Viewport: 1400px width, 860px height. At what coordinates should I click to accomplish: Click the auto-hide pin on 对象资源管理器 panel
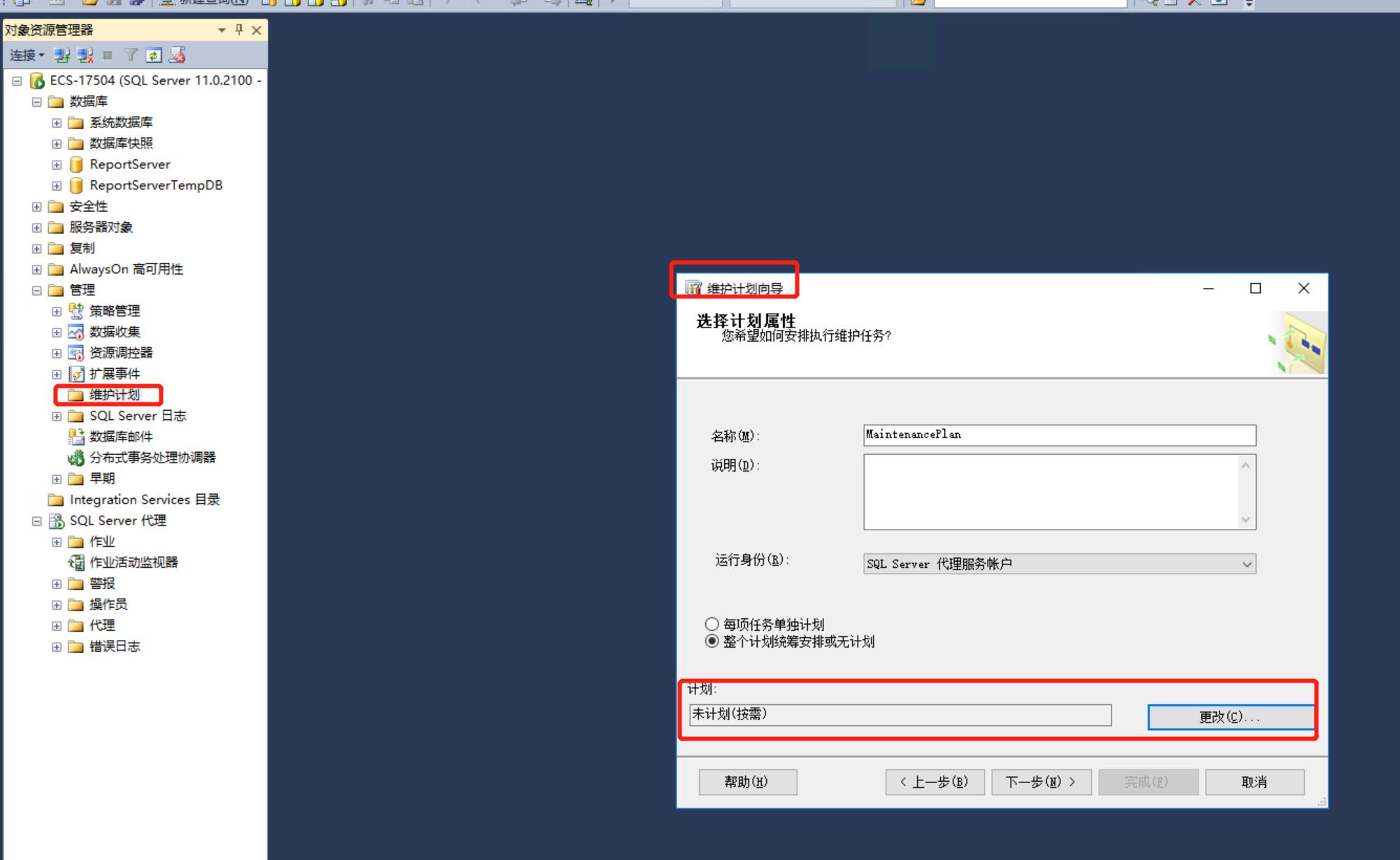(238, 30)
